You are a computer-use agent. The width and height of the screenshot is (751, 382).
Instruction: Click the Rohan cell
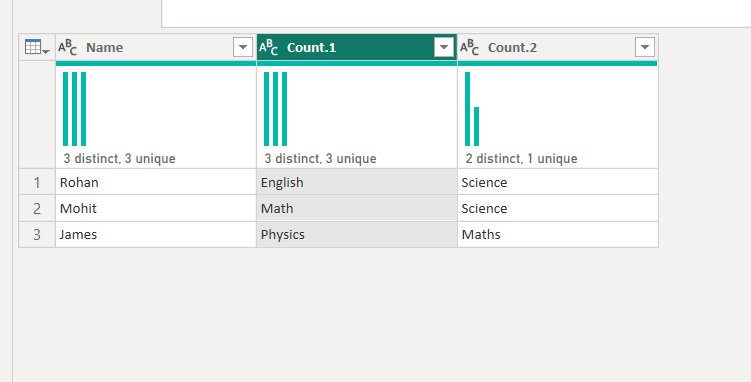(156, 182)
